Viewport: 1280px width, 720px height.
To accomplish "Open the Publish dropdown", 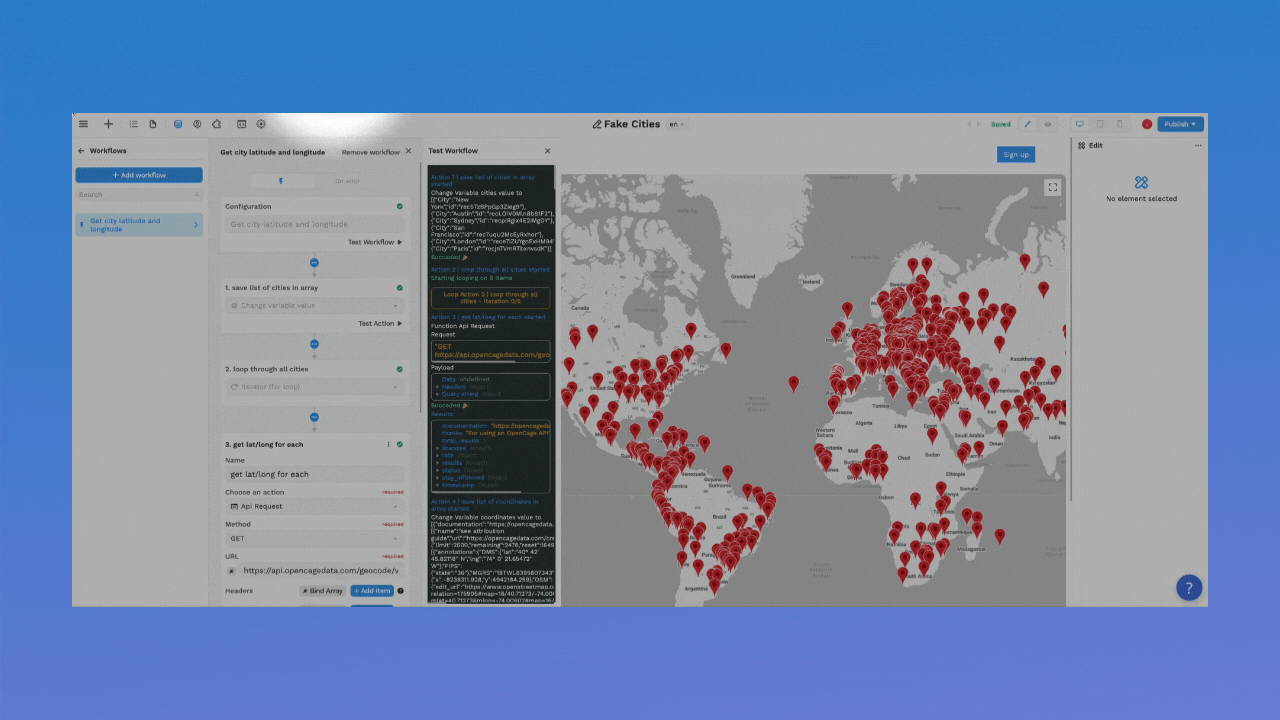I will click(x=1181, y=124).
